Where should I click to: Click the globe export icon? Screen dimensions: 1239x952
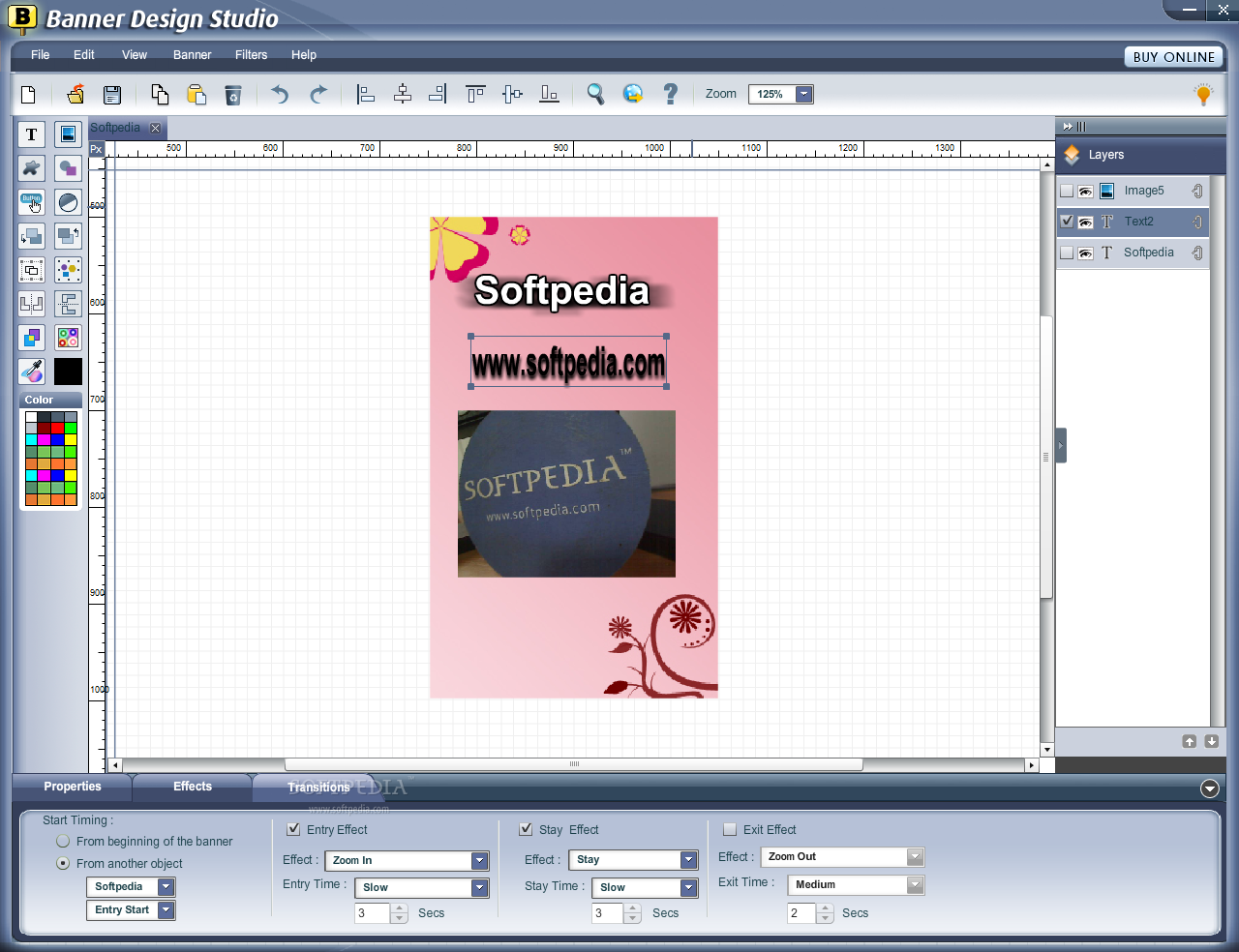[x=633, y=94]
